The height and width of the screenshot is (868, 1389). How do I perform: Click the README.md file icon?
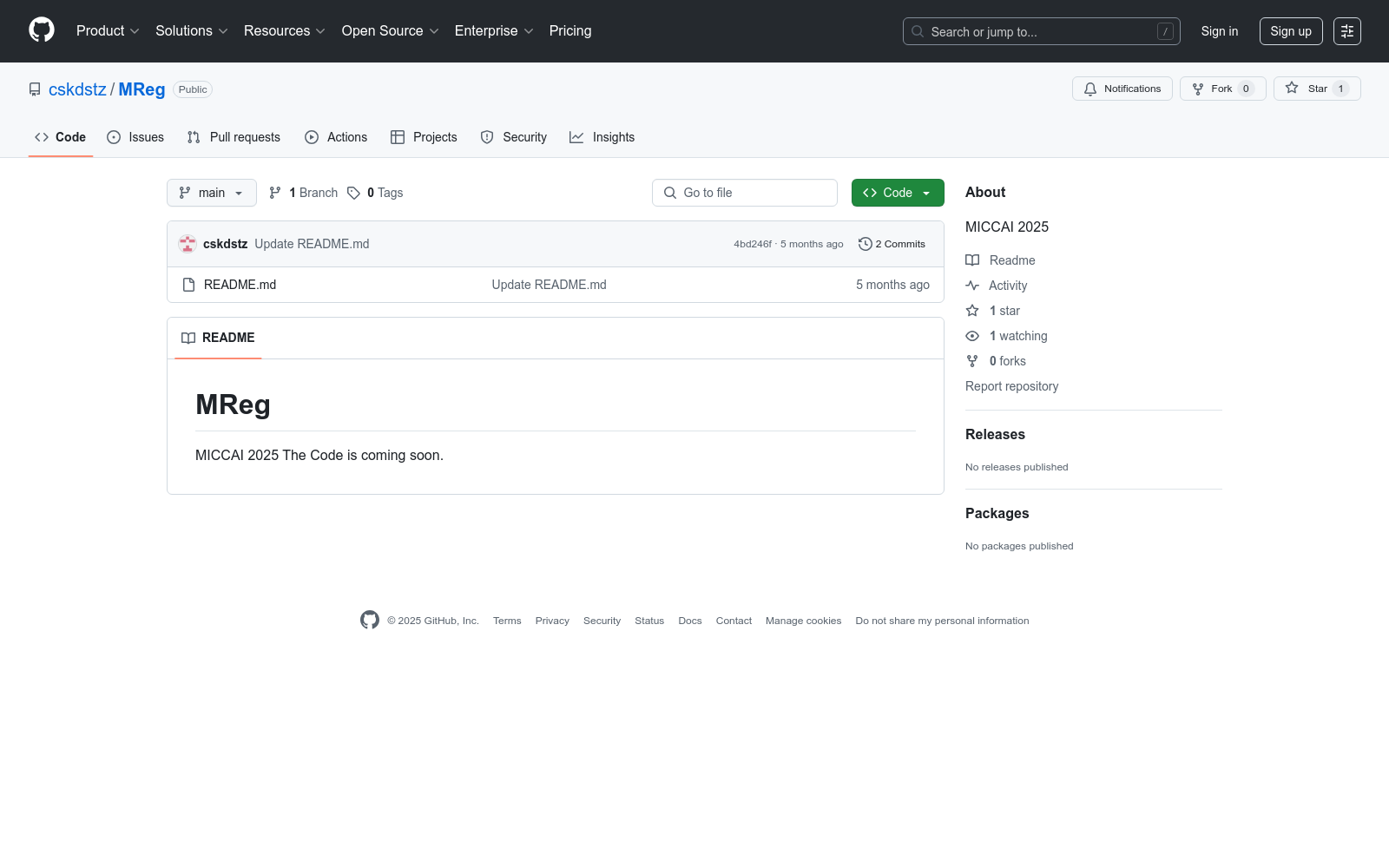(188, 285)
